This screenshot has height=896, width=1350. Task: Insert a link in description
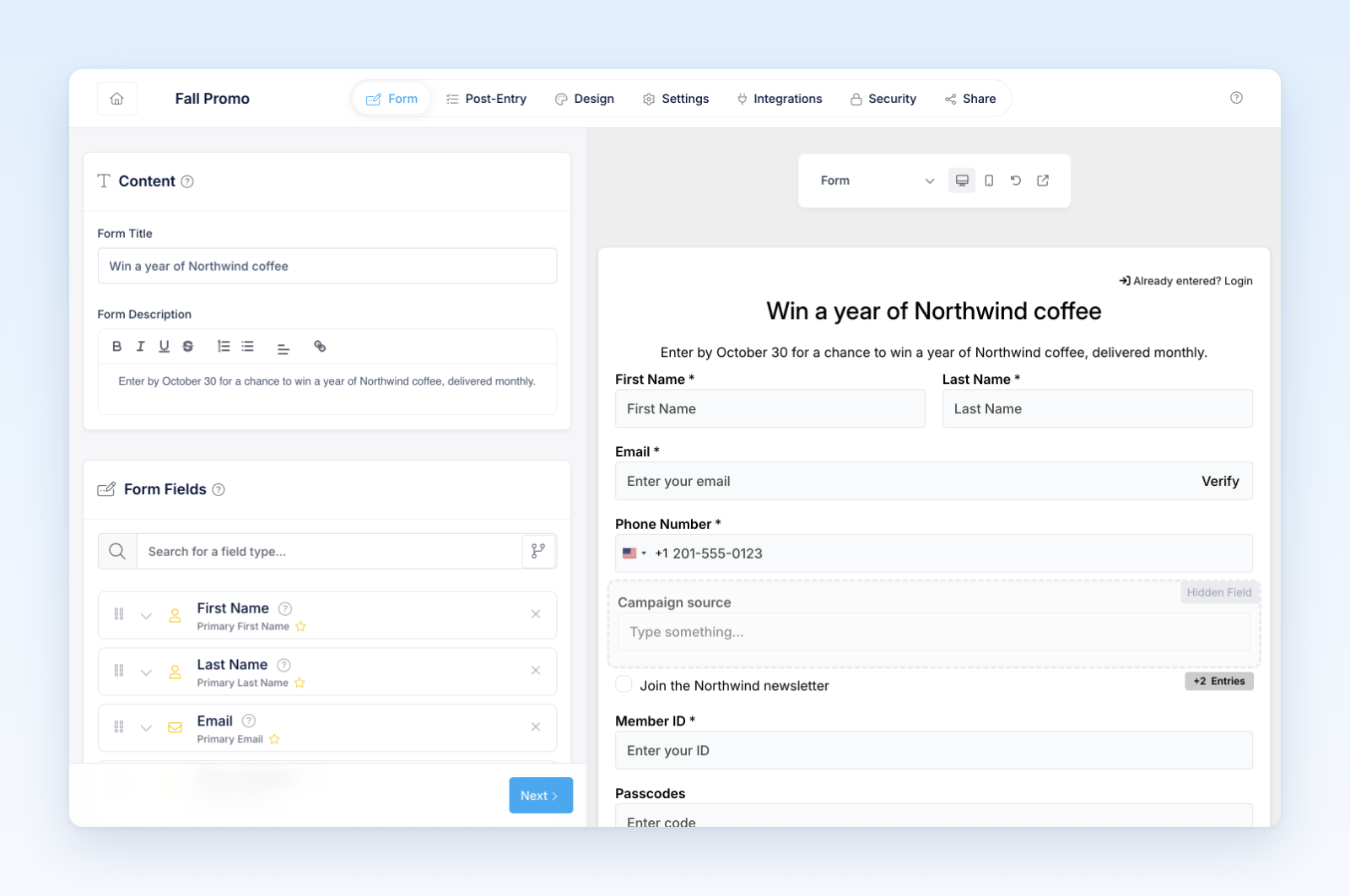click(x=320, y=346)
